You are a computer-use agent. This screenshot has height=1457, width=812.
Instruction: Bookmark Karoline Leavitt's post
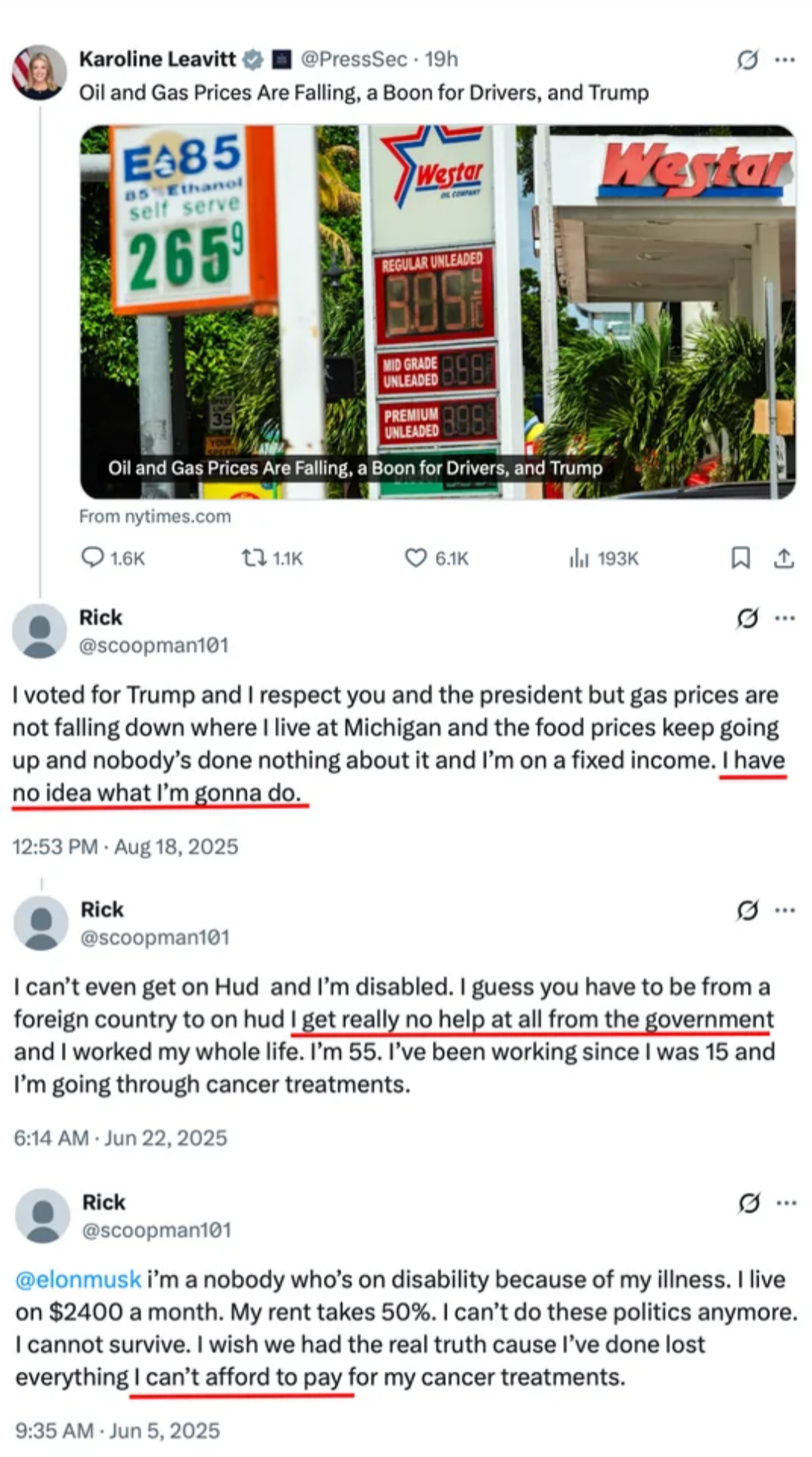tap(741, 557)
